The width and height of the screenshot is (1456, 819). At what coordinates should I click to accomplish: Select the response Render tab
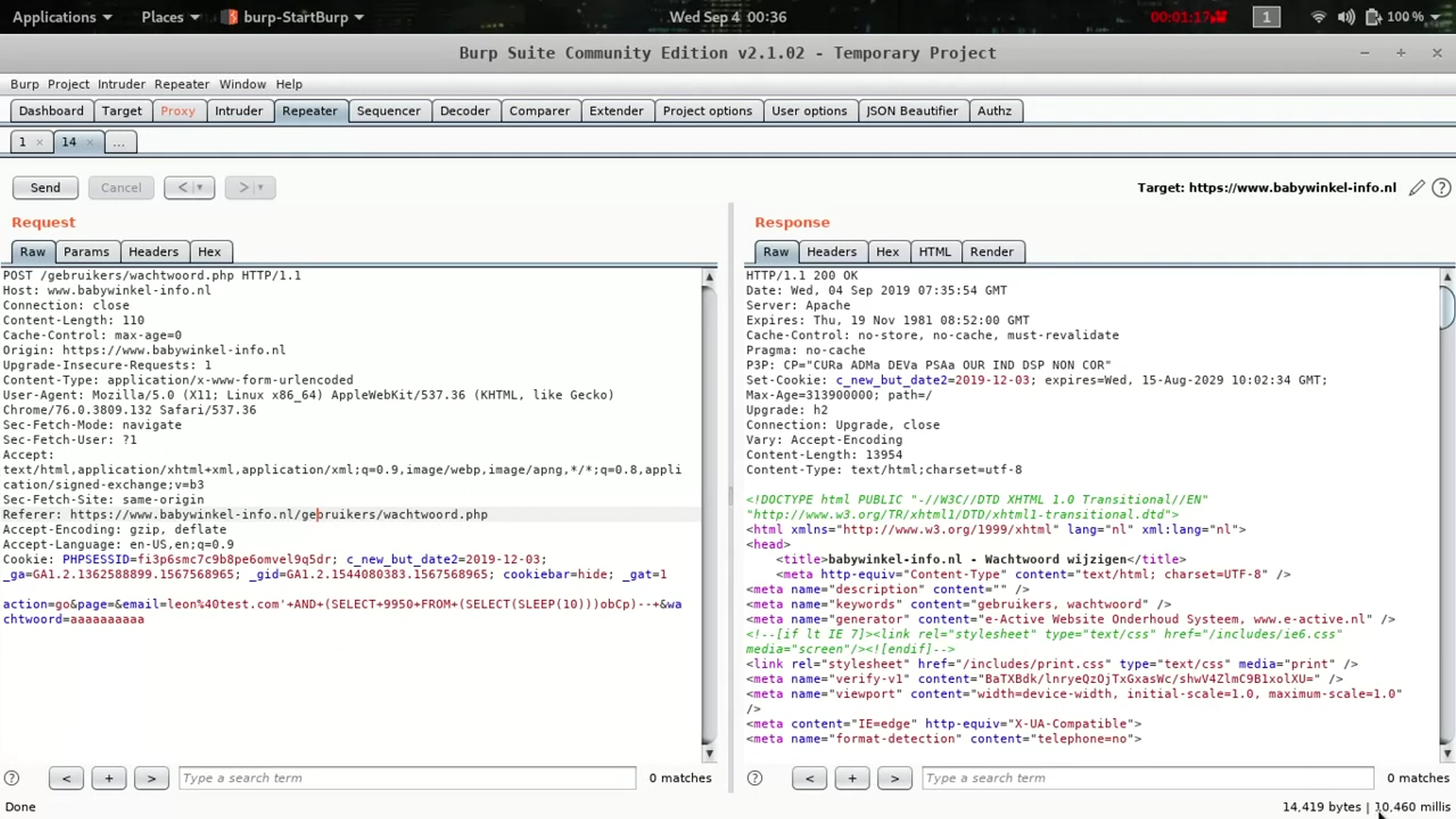(x=991, y=252)
